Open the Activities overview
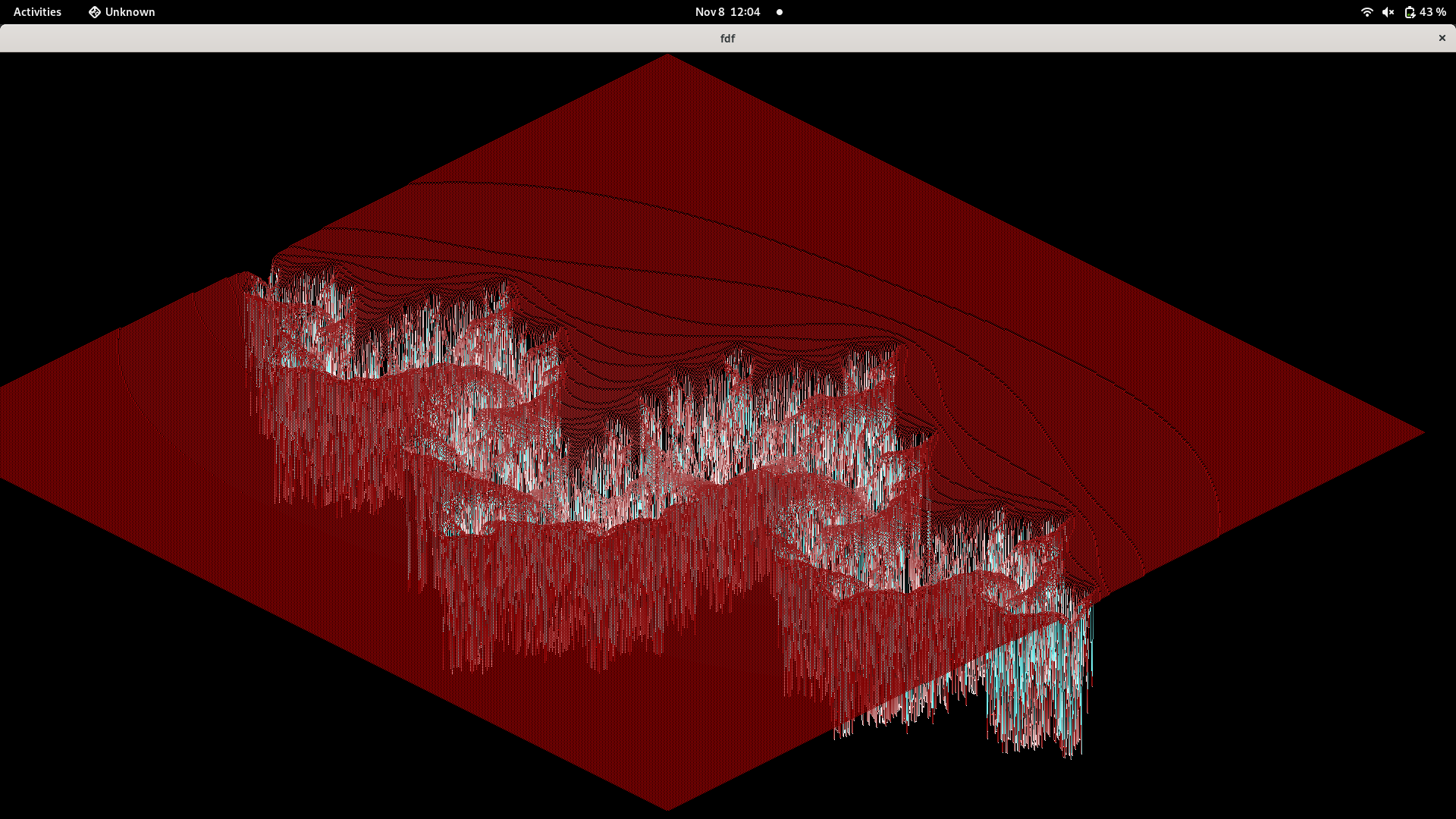Viewport: 1456px width, 819px height. (36, 12)
